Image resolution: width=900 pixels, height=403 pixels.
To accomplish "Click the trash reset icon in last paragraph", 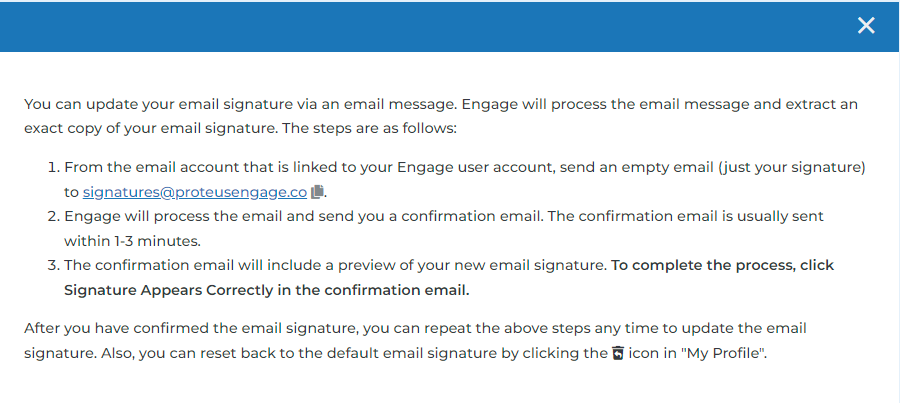I will (618, 353).
